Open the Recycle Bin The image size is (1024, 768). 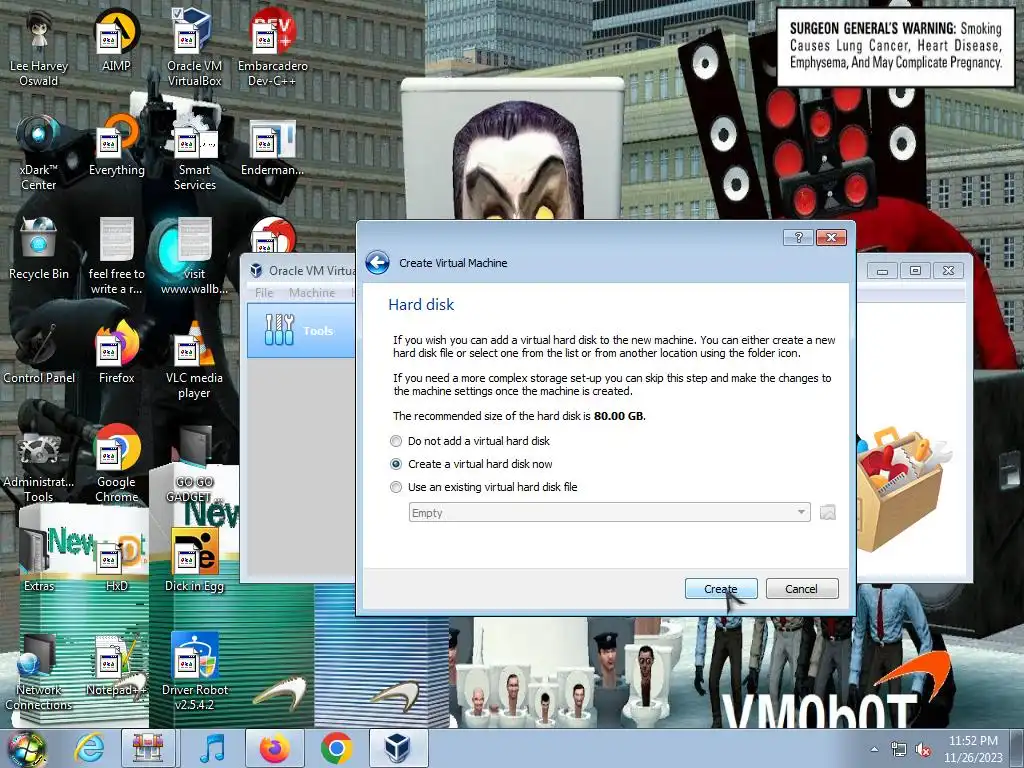click(x=39, y=250)
